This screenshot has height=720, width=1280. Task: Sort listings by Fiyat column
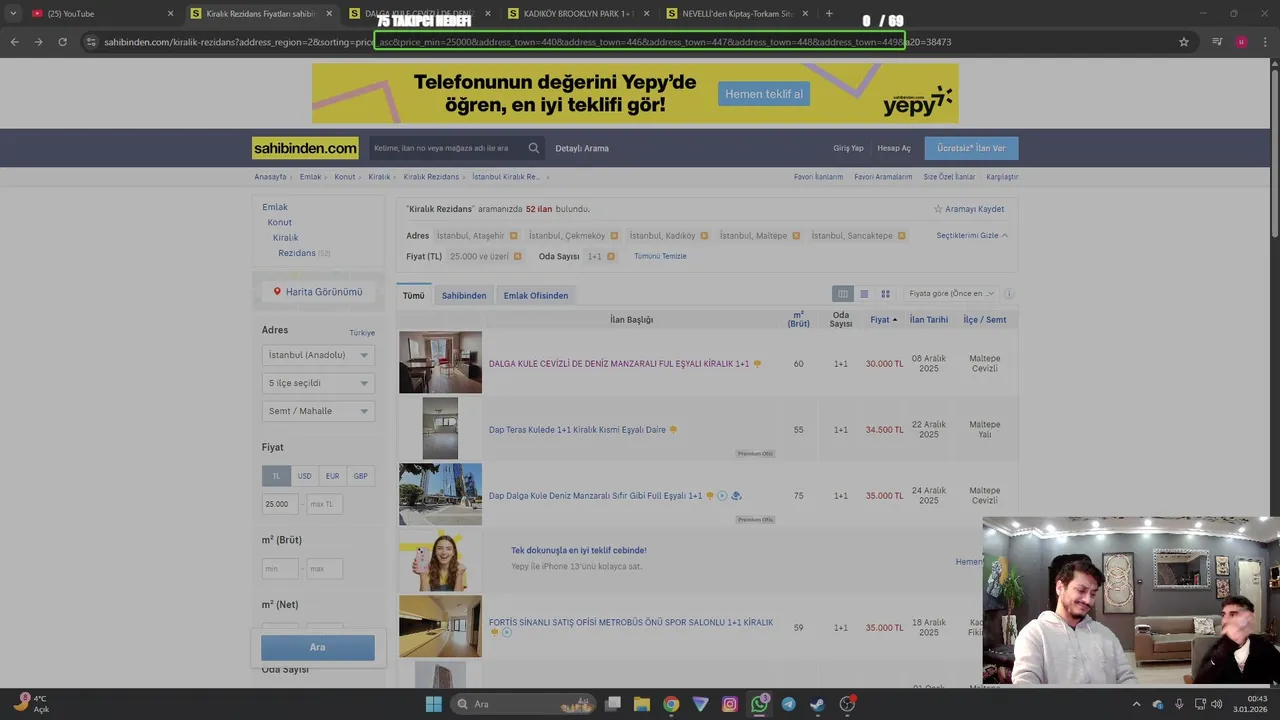tap(883, 320)
